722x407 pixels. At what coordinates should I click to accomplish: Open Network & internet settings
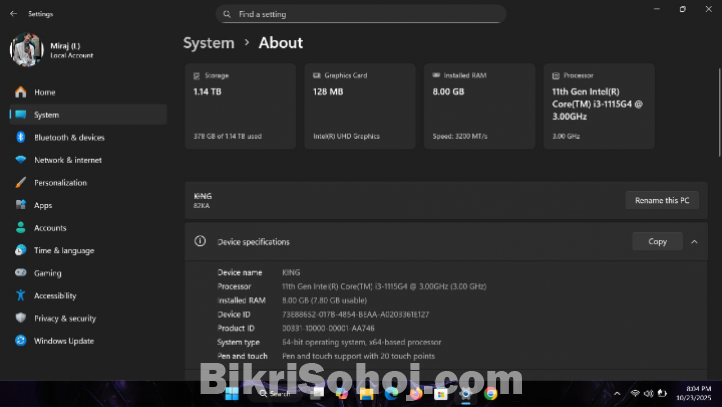88,160
